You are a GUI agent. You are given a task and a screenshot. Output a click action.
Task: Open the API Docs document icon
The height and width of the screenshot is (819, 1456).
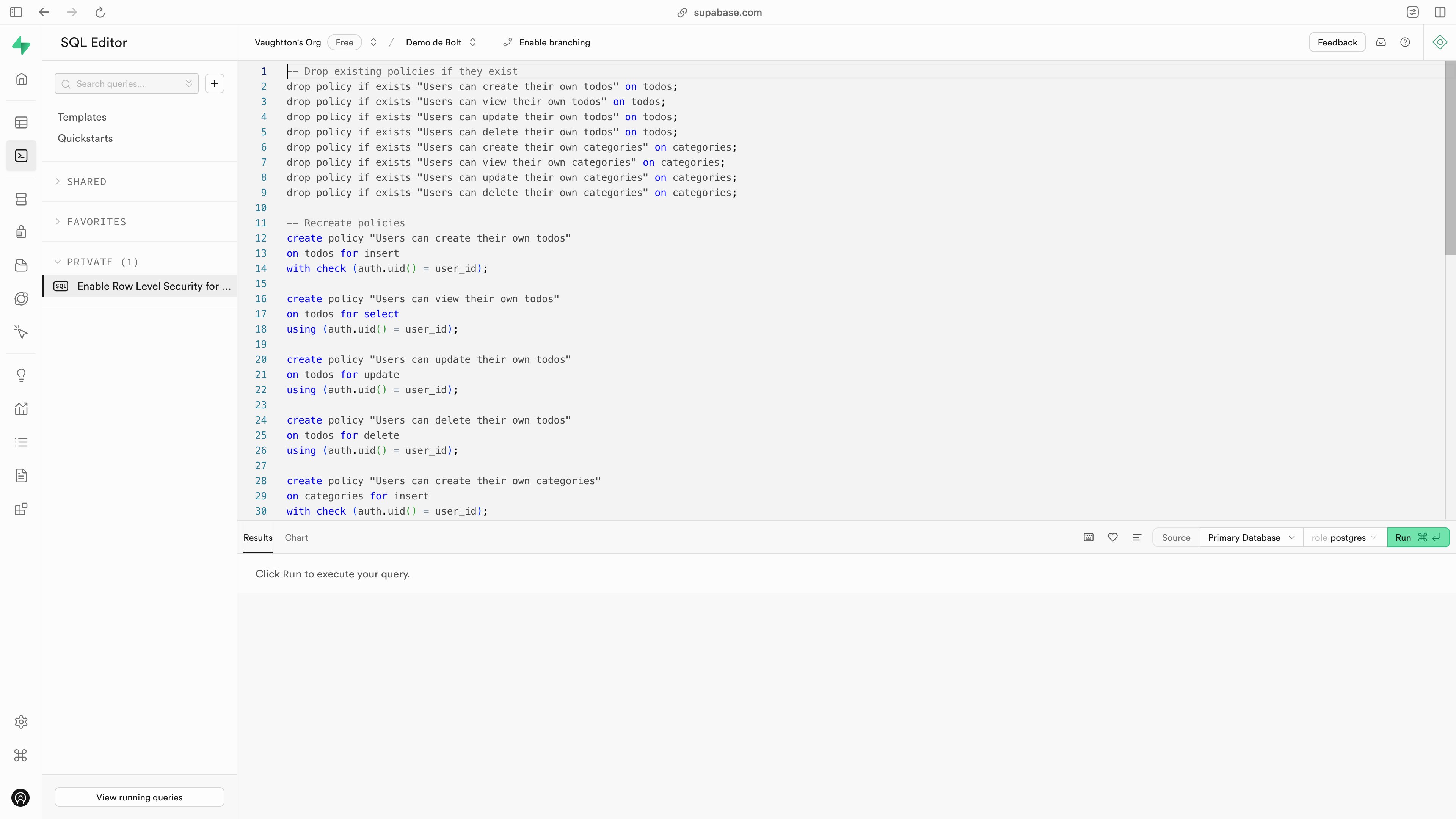coord(21,475)
